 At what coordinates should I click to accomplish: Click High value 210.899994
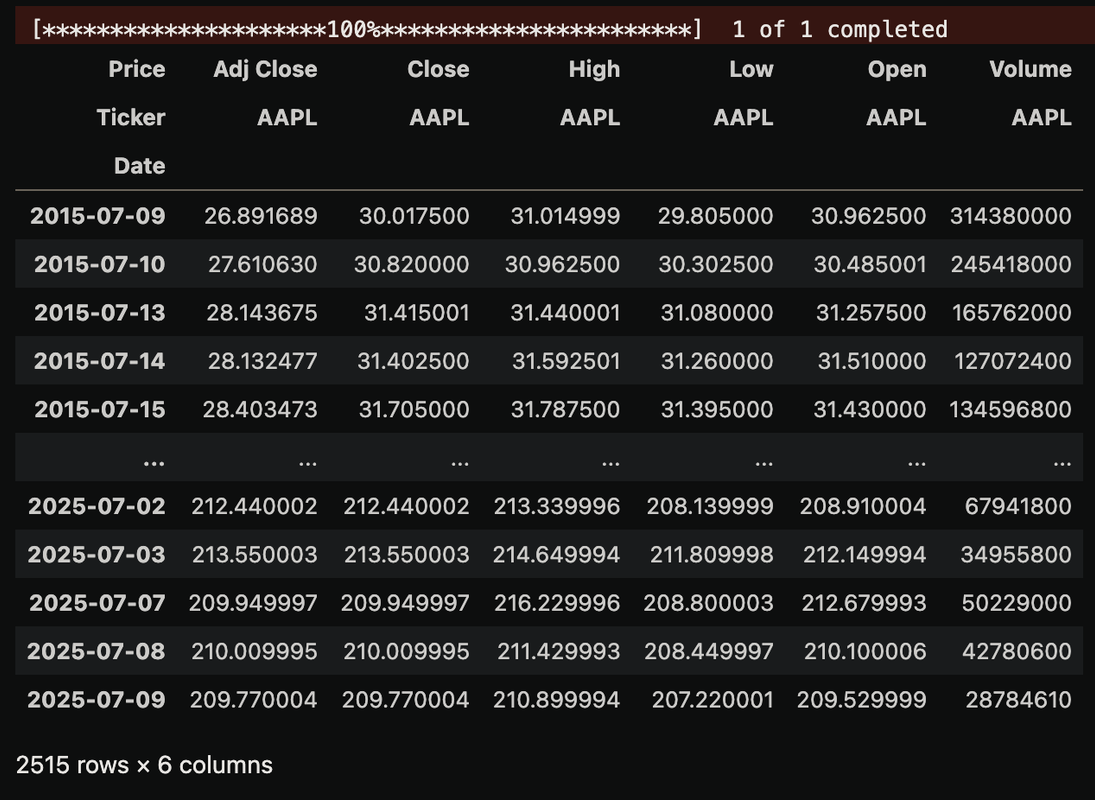click(x=557, y=699)
